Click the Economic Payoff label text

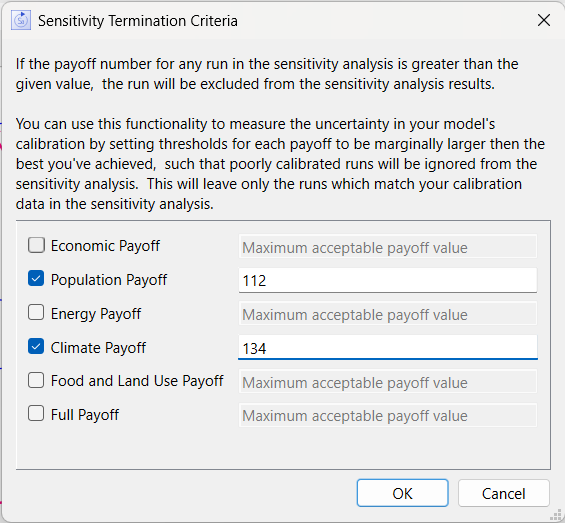[105, 246]
